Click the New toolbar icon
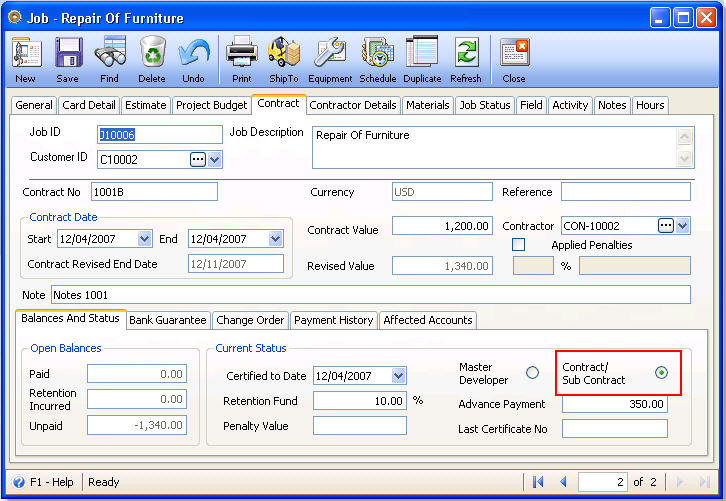 point(26,53)
